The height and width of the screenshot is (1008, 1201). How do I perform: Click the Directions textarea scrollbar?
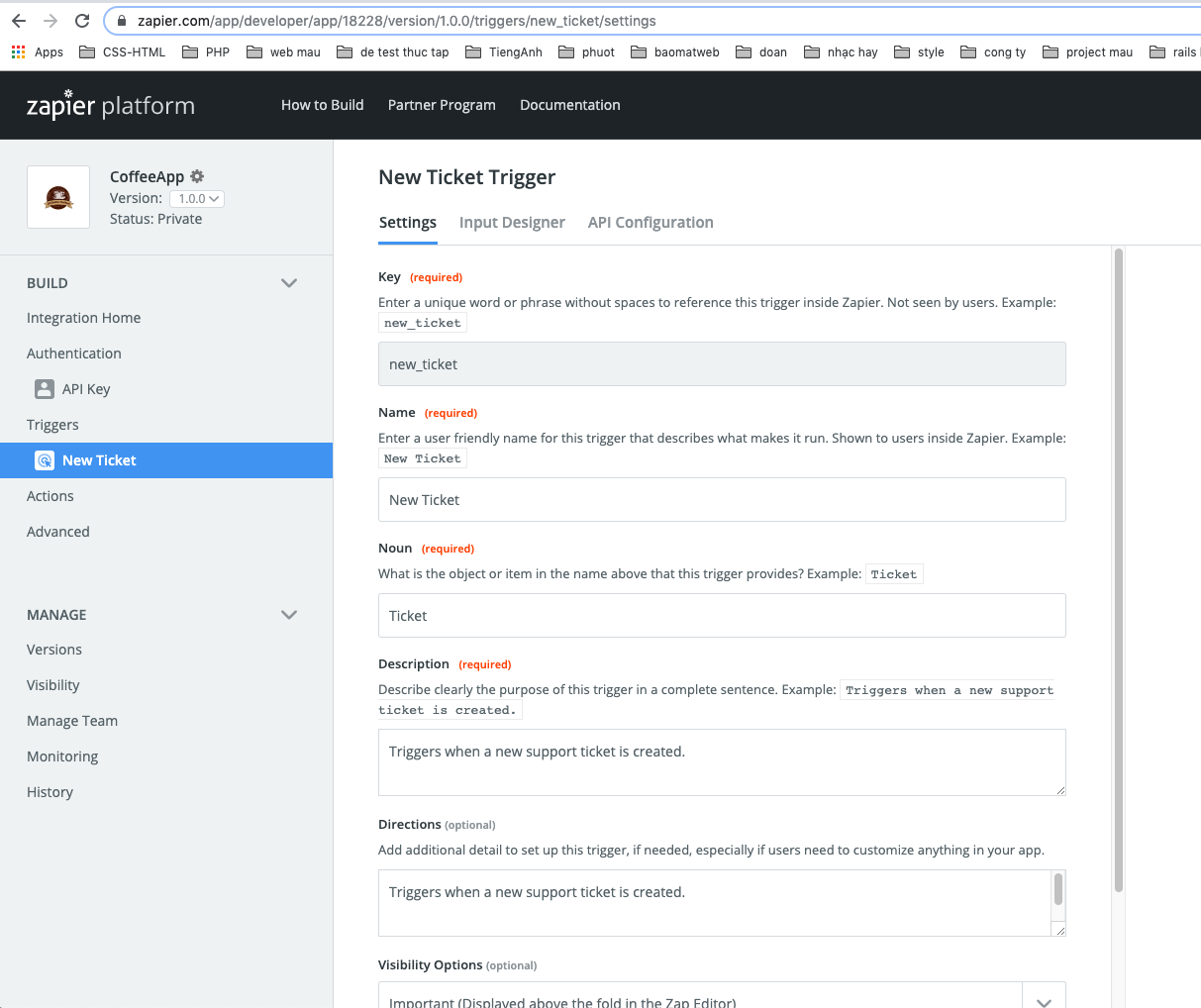(1058, 889)
